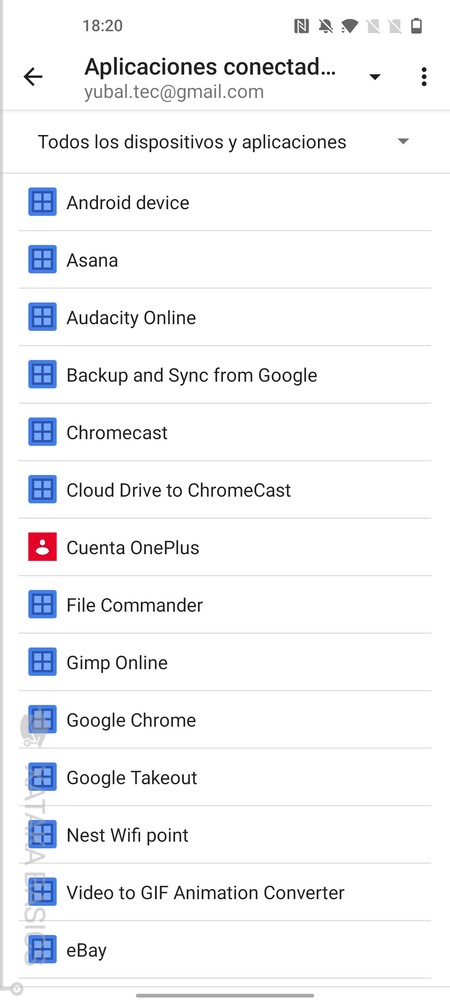Tap the Android device app icon
The height and width of the screenshot is (1005, 450).
(x=42, y=202)
